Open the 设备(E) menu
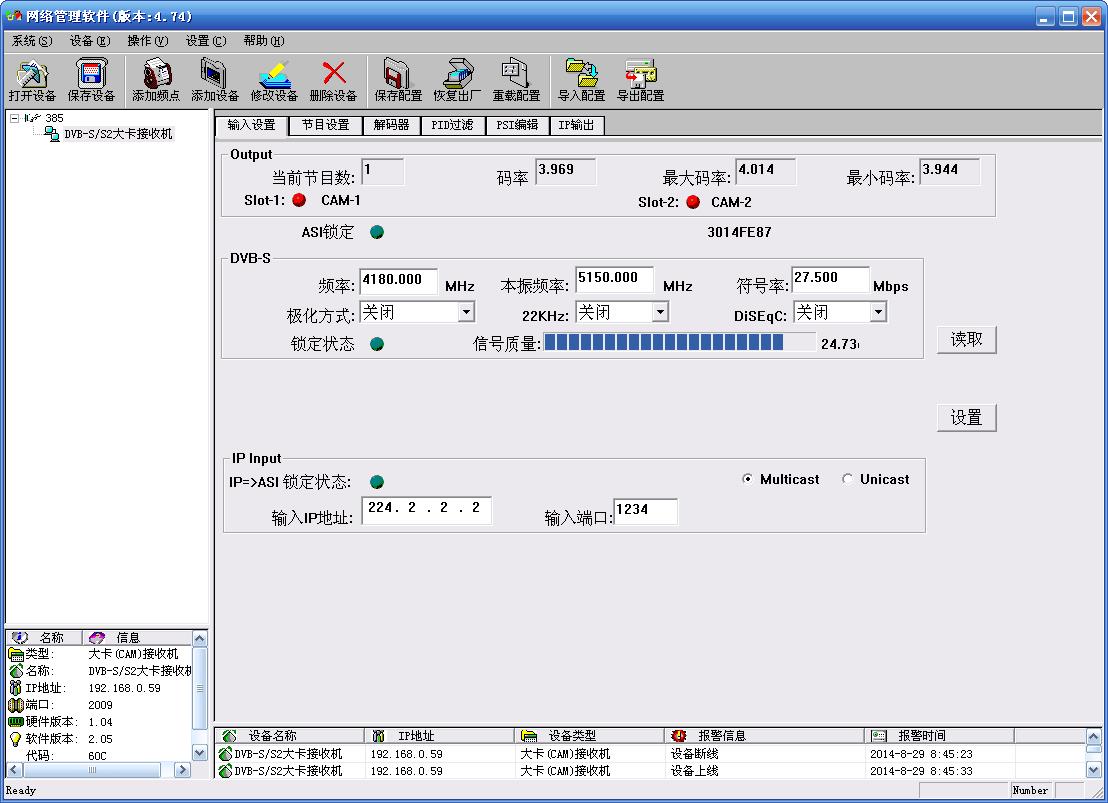 (90, 41)
